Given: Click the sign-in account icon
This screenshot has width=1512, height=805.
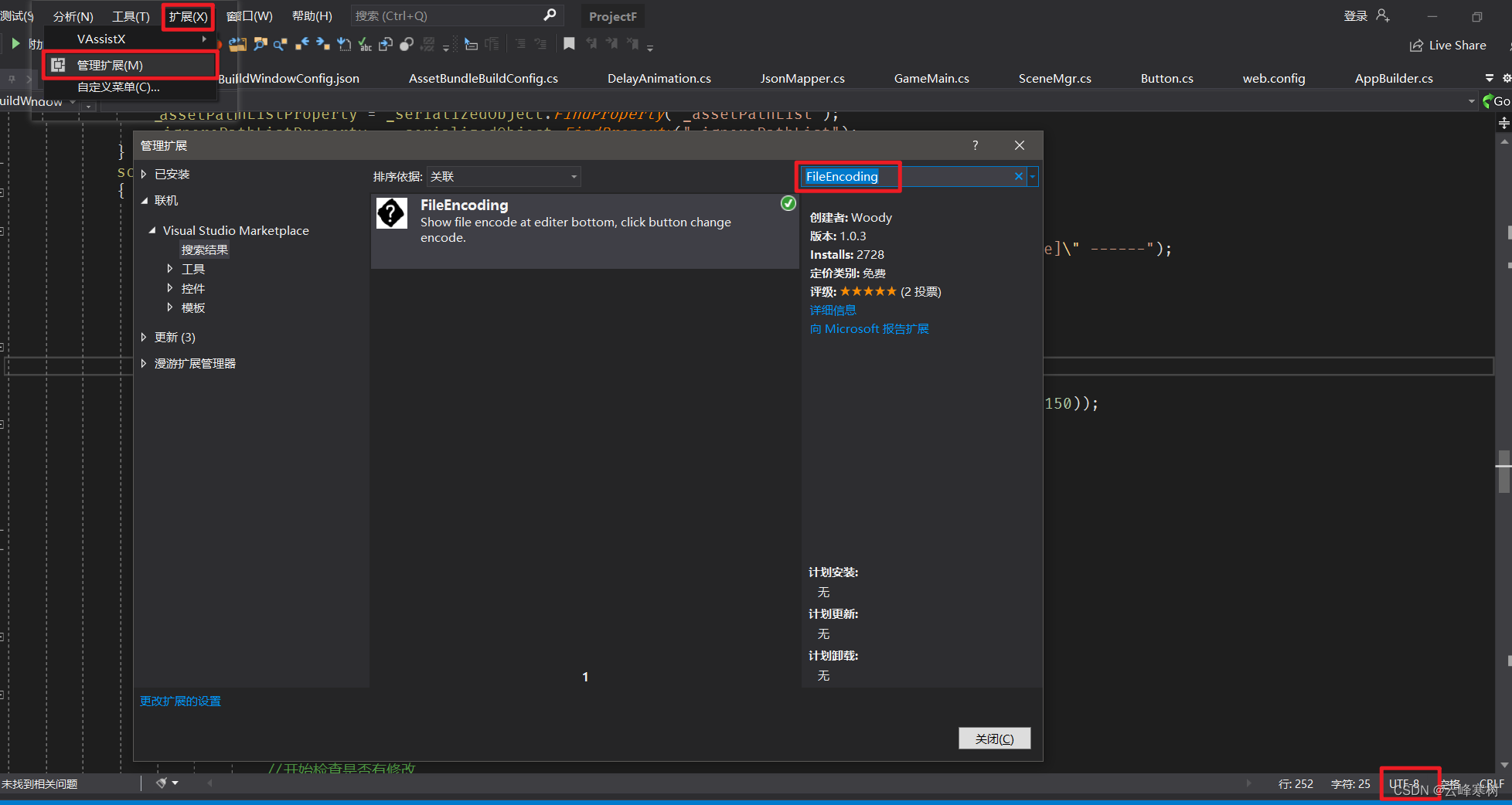Looking at the screenshot, I should 1383,15.
